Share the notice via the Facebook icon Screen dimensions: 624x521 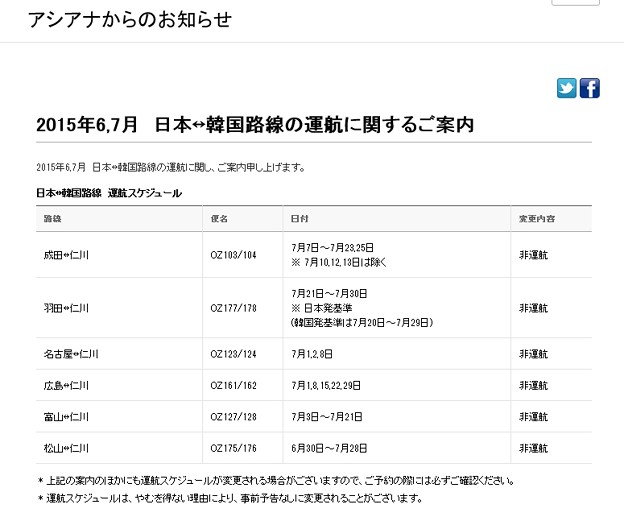pos(589,88)
